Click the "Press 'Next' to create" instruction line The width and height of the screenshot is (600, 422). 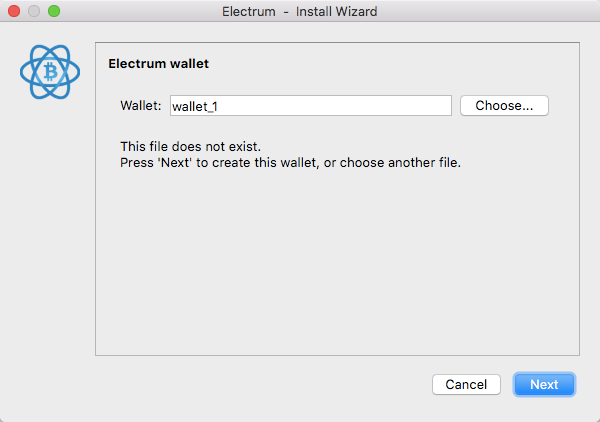[290, 162]
